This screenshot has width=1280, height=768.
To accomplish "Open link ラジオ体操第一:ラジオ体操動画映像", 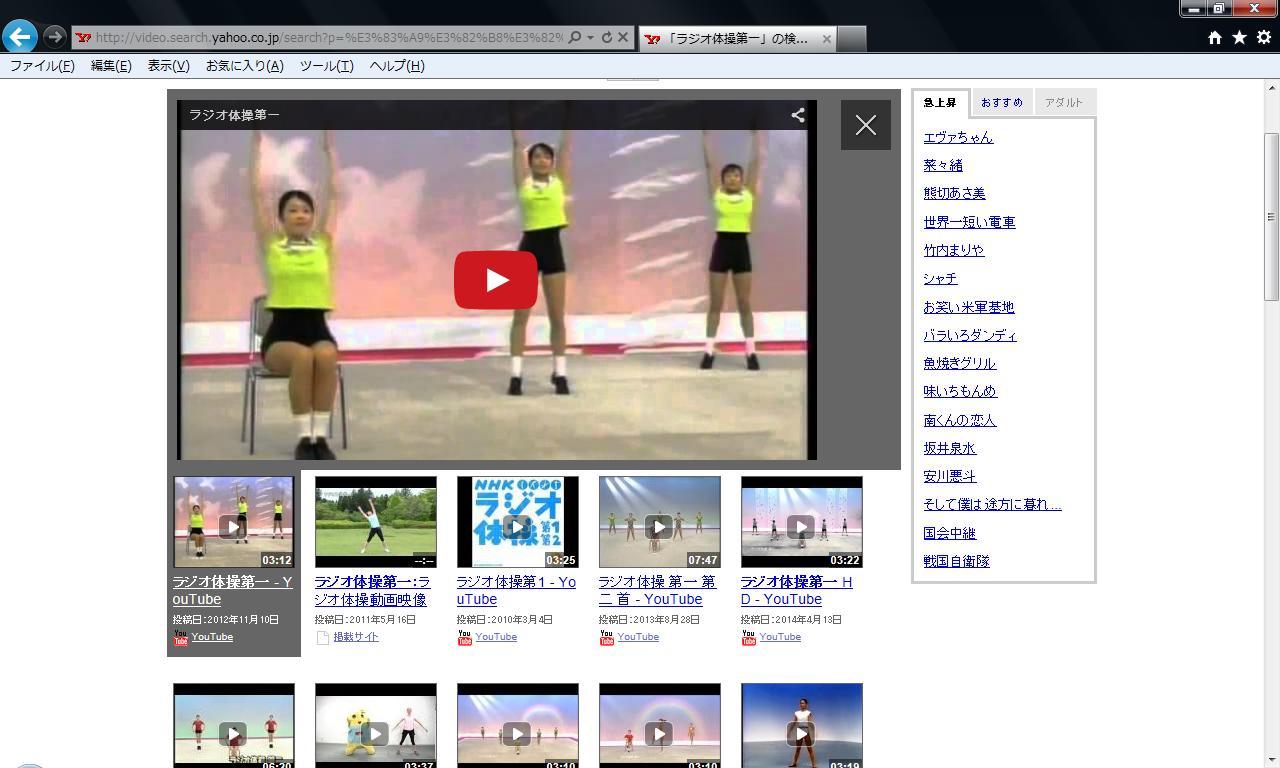I will [x=373, y=591].
